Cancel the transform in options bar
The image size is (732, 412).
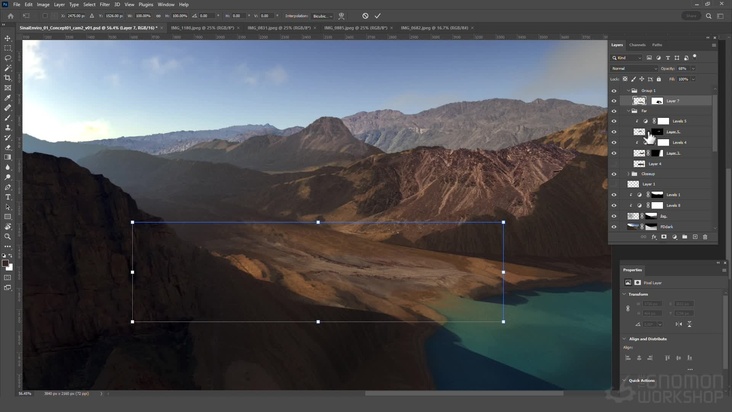click(365, 16)
